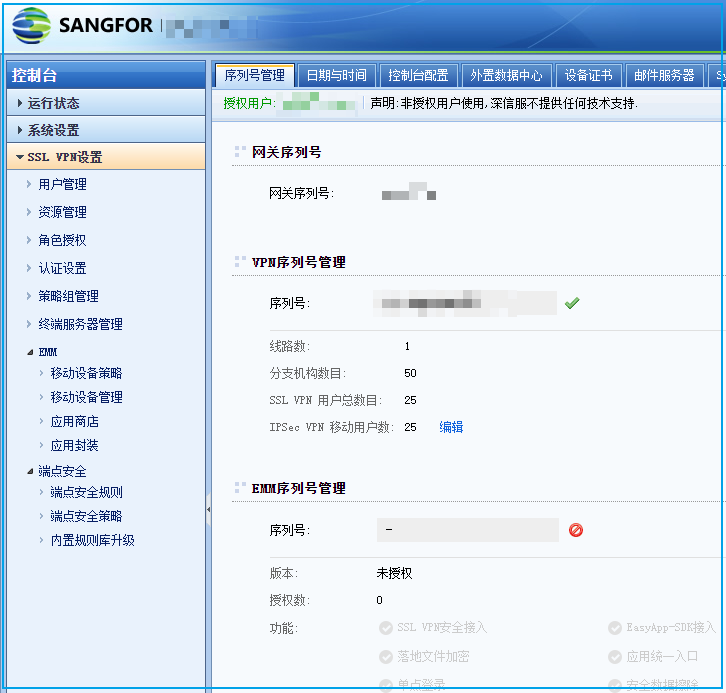This screenshot has width=726, height=693.
Task: Click the 编辑 link for IPSec VPN users
Action: click(x=451, y=427)
